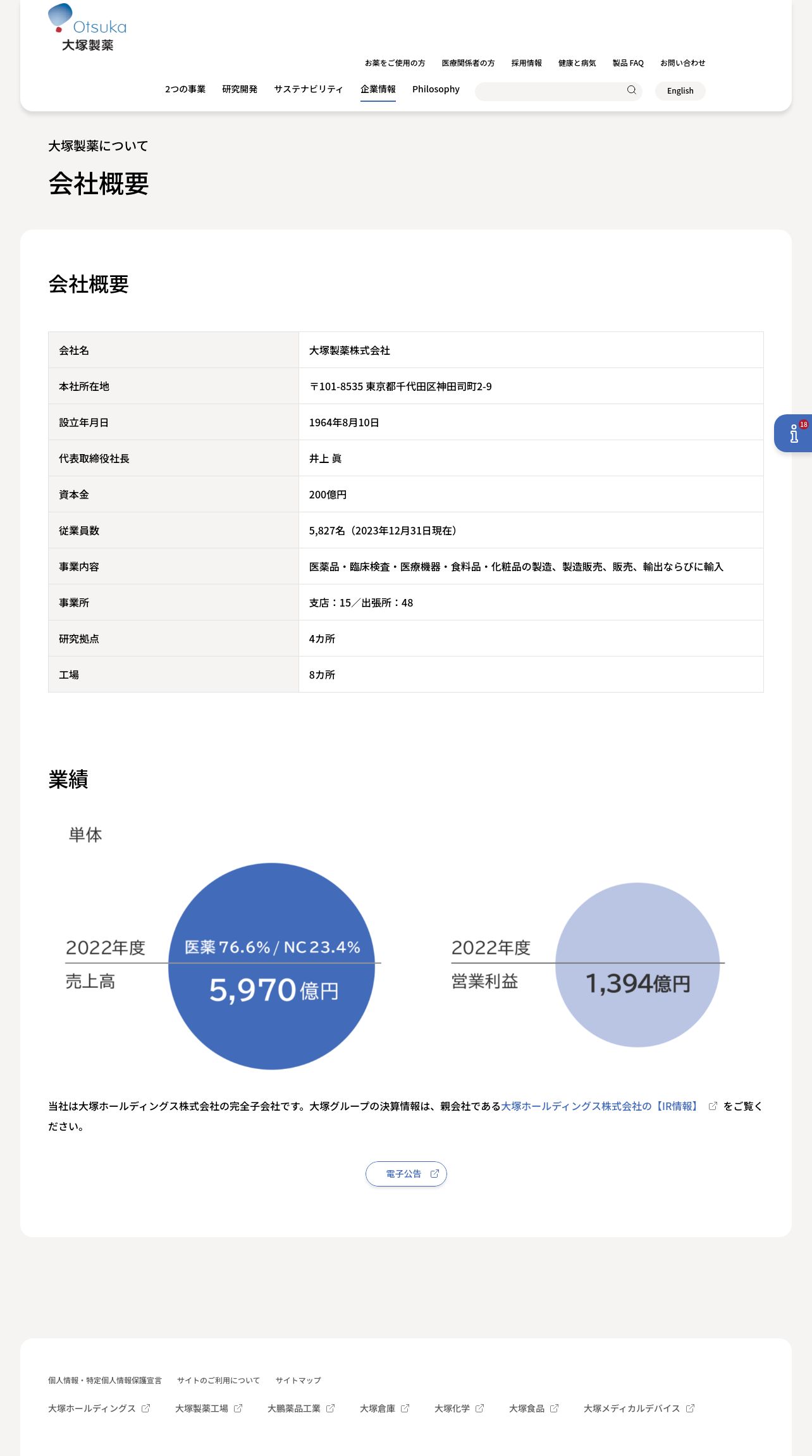Image resolution: width=812 pixels, height=1456 pixels.
Task: Open お問い合わせ link
Action: click(682, 63)
